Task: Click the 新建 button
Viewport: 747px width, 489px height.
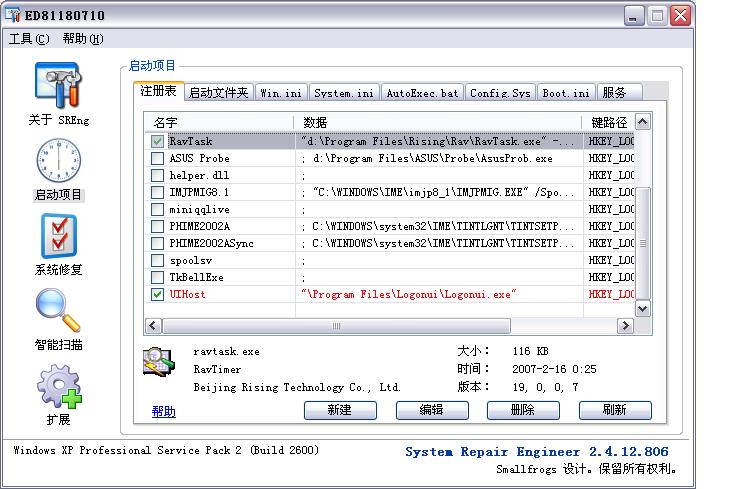Action: click(340, 410)
